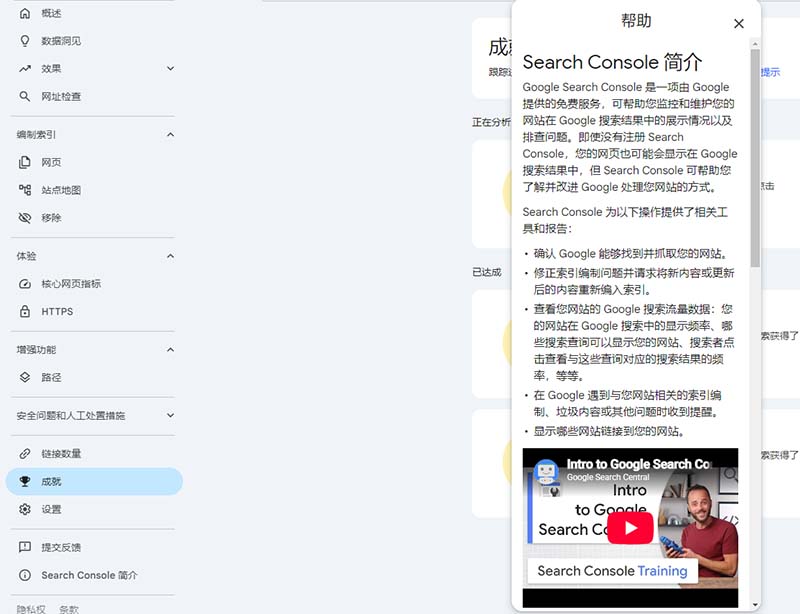Click the help panel vertical scrollbar thumb
The height and width of the screenshot is (614, 800).
(755, 157)
